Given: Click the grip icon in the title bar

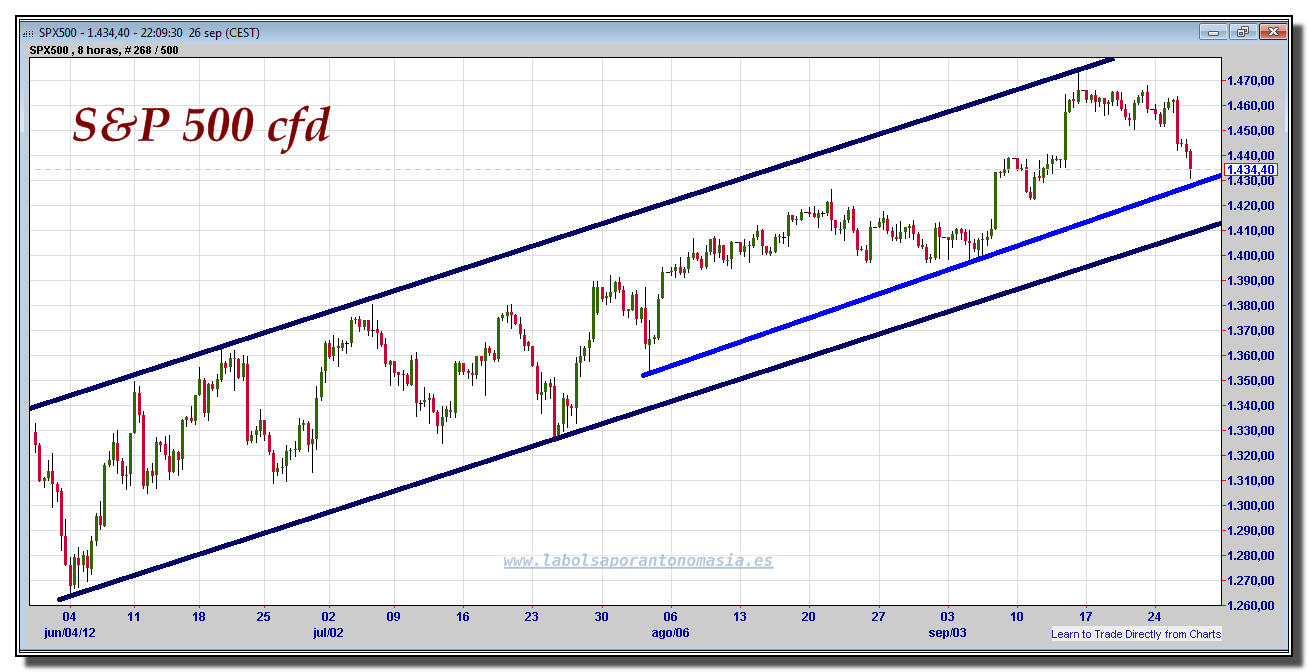Looking at the screenshot, I should tap(28, 33).
